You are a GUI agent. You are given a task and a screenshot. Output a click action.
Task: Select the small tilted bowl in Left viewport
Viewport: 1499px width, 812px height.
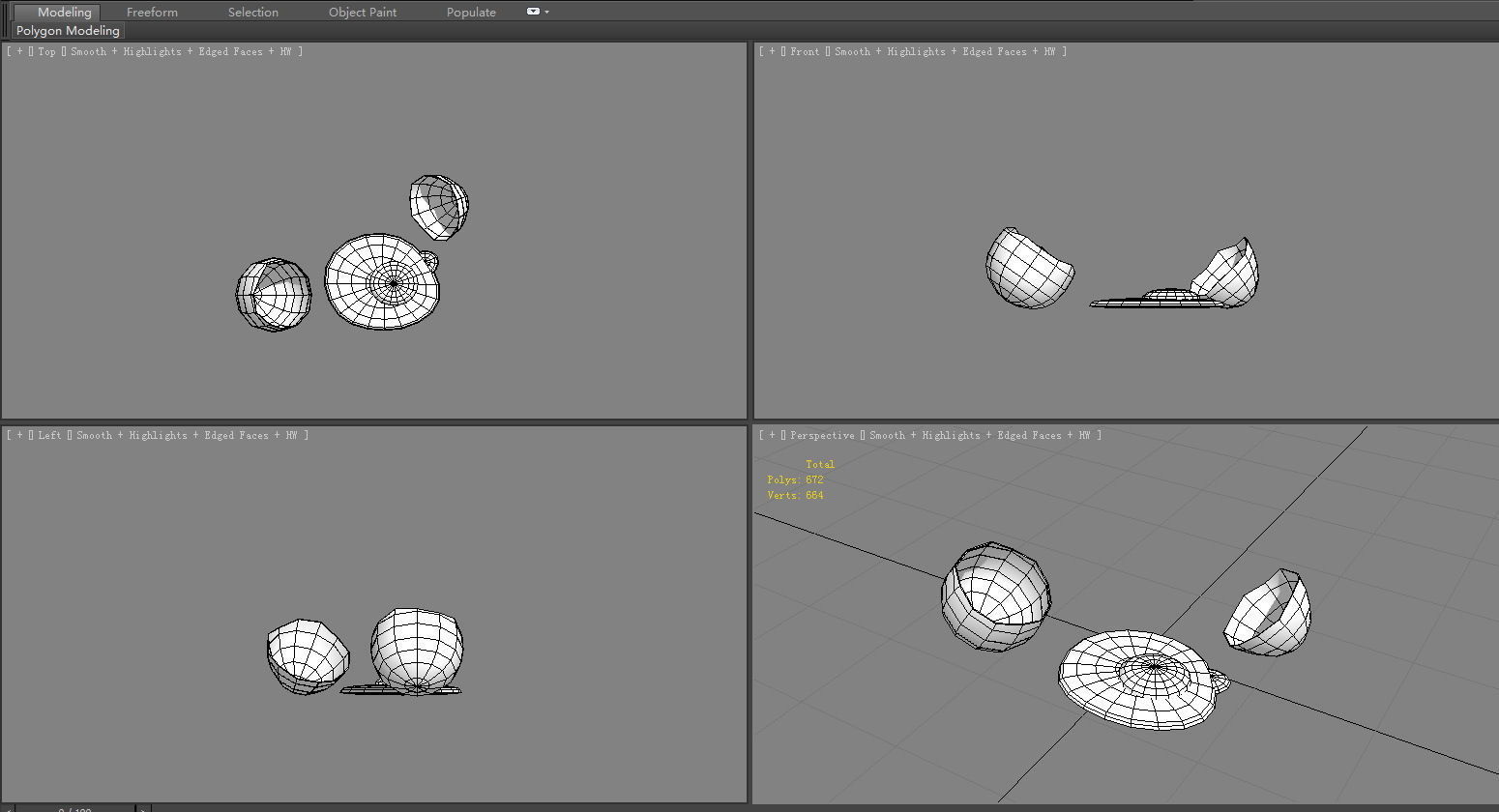pyautogui.click(x=308, y=657)
